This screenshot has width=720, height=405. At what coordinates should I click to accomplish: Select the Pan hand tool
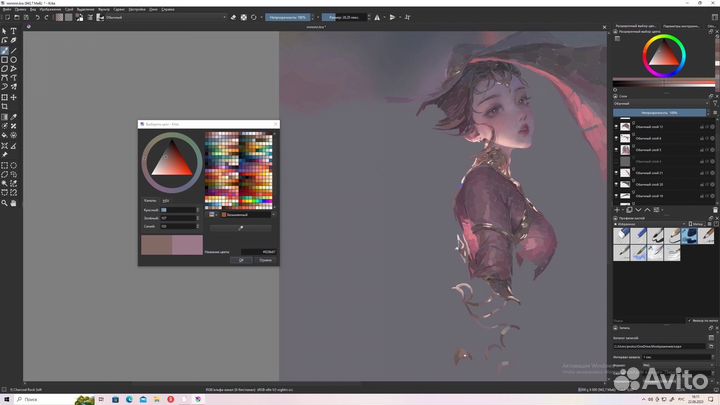coord(13,203)
